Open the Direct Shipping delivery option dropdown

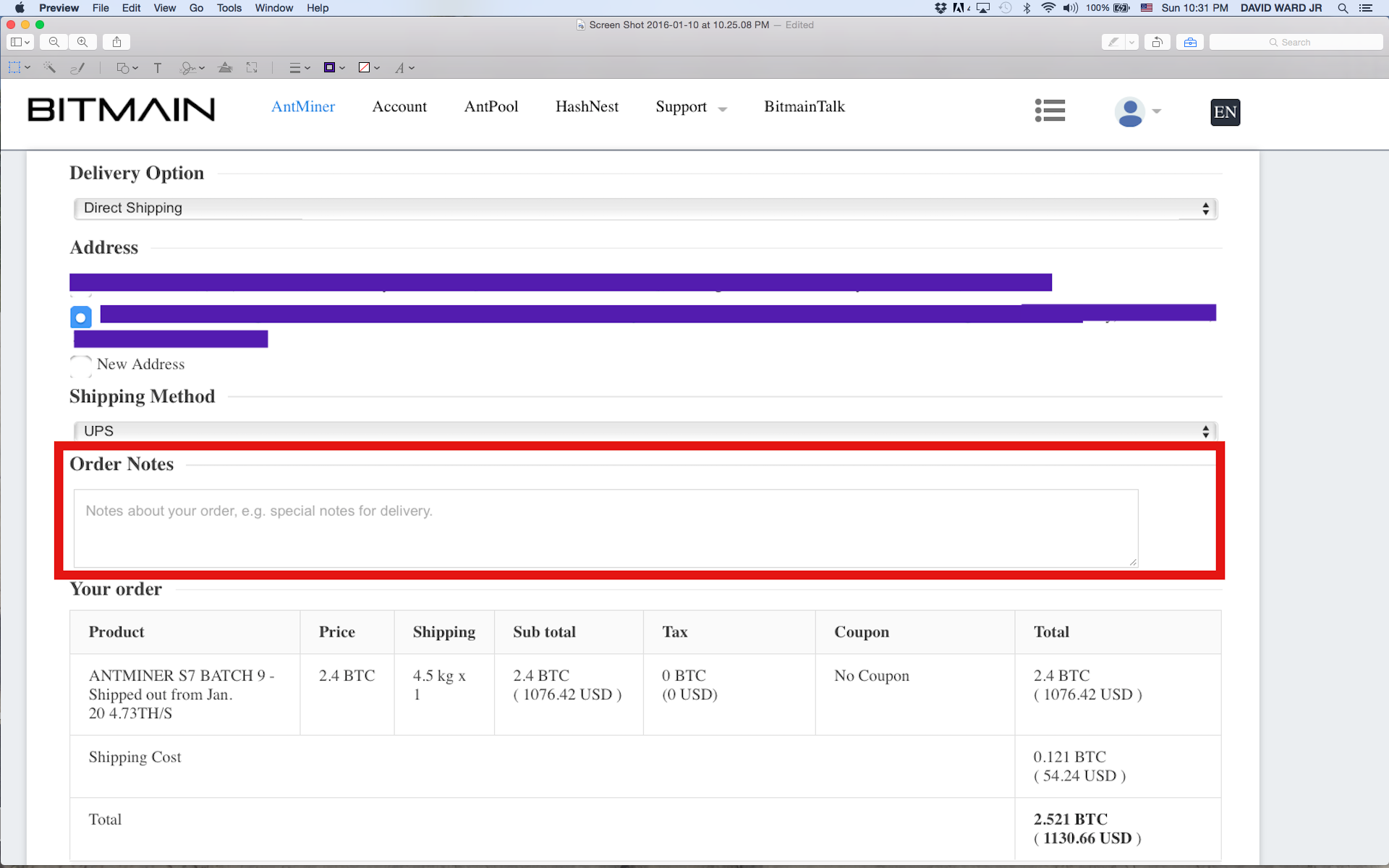645,208
